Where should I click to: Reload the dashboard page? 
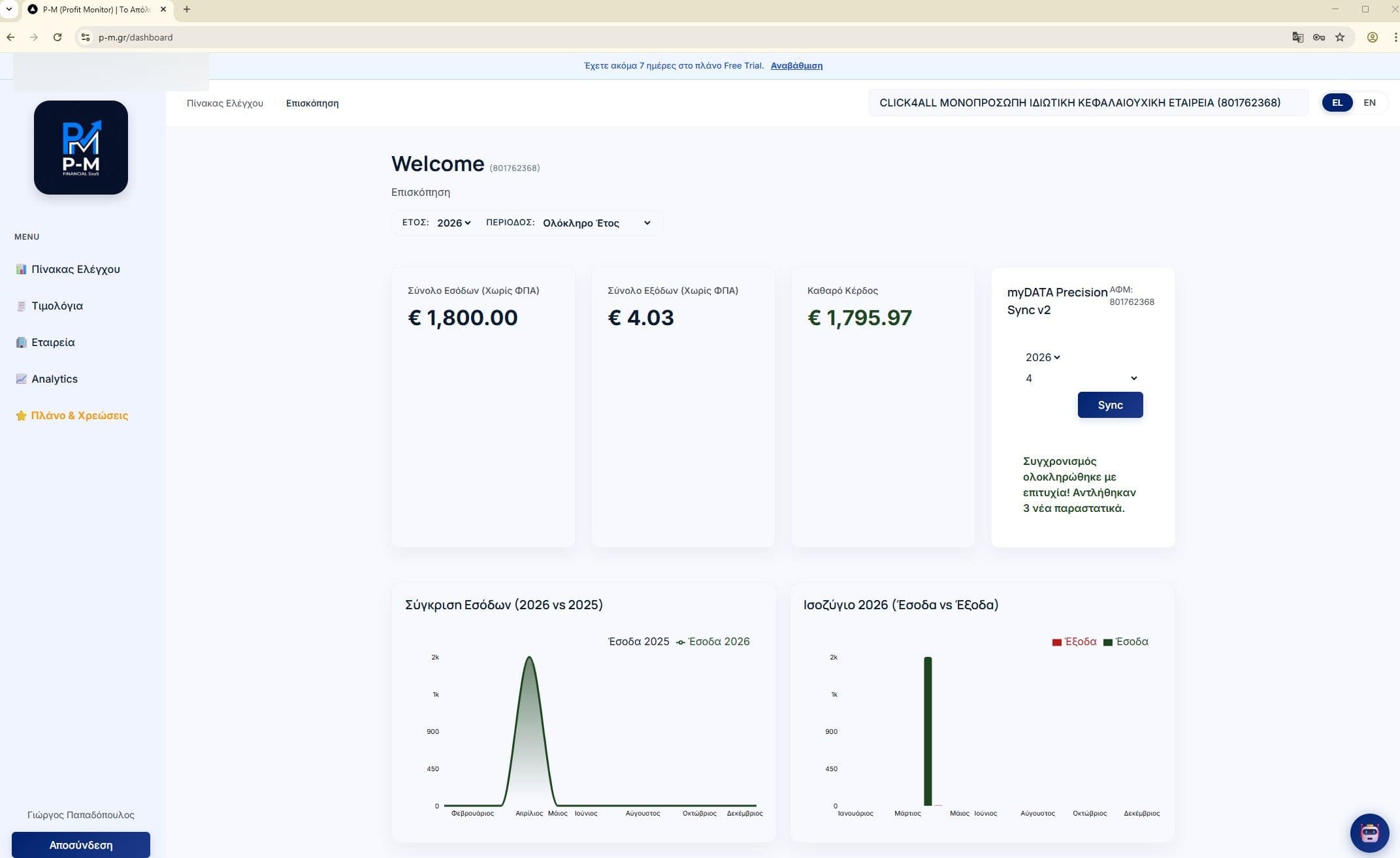(57, 37)
